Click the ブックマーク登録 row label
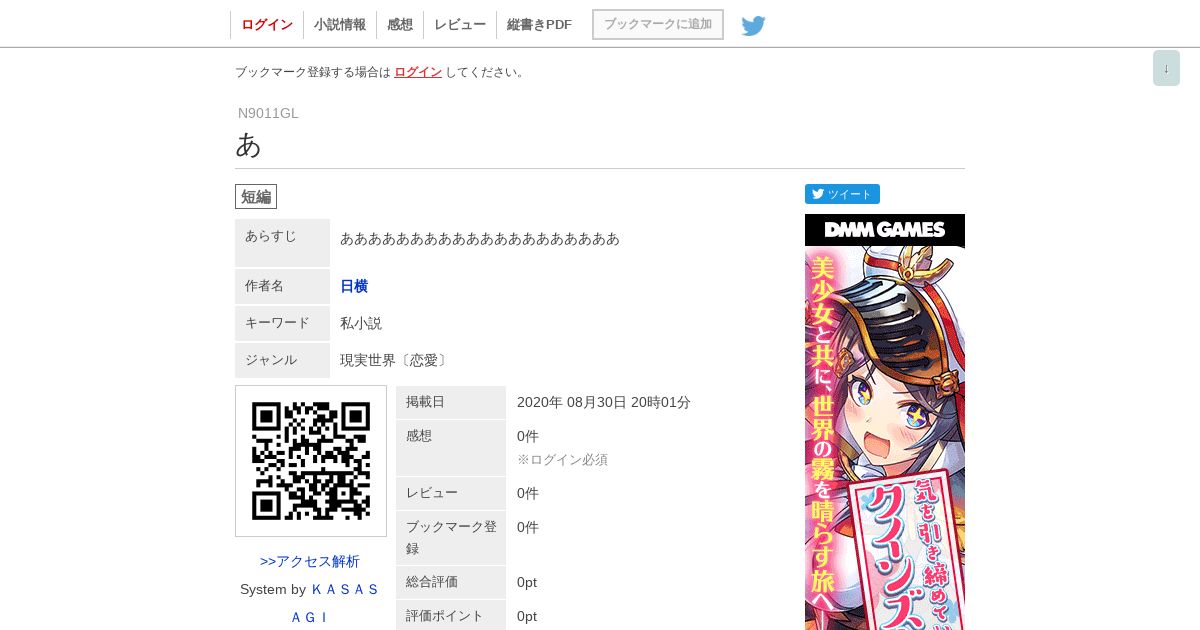 pyautogui.click(x=451, y=538)
